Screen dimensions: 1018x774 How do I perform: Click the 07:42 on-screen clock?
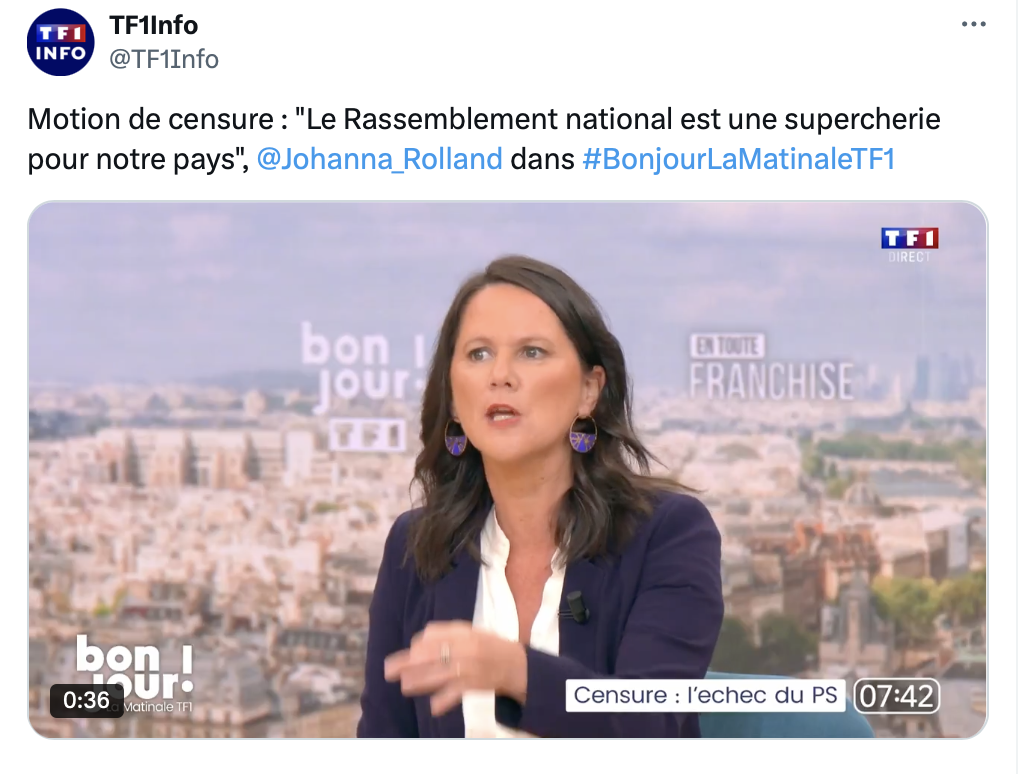click(896, 696)
